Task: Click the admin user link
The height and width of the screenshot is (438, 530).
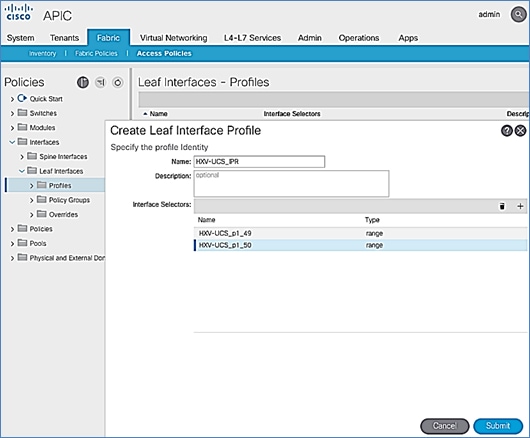Action: click(489, 15)
